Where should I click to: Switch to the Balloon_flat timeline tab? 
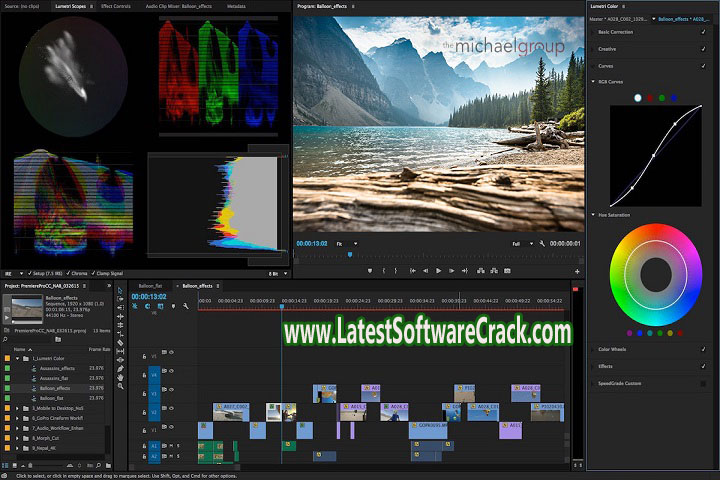[152, 286]
